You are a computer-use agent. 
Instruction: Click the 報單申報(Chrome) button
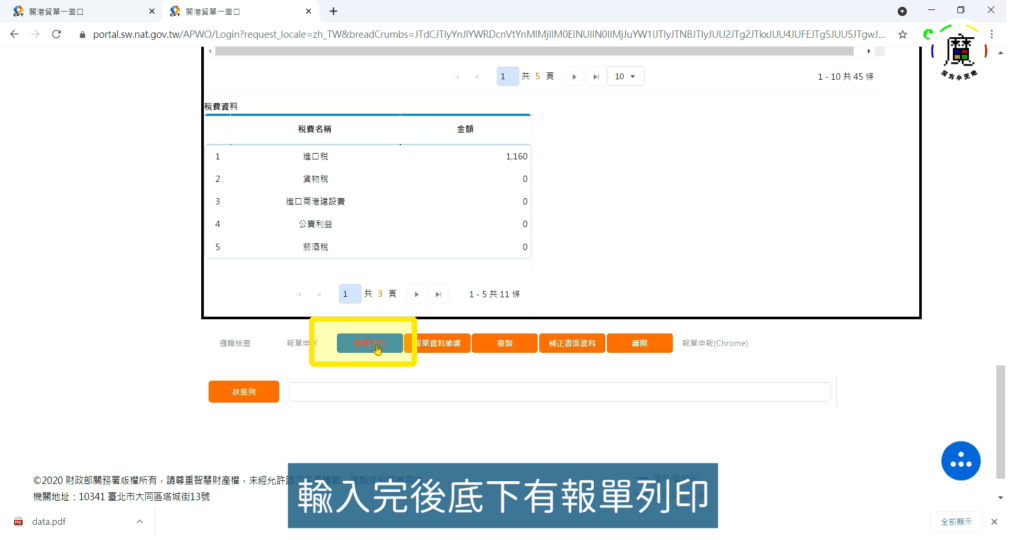715,343
